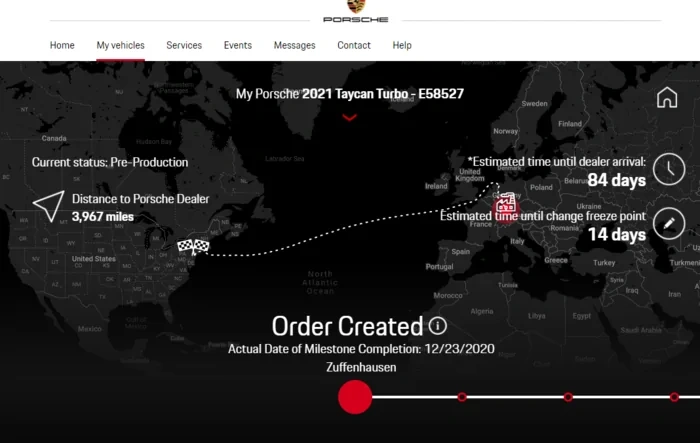Expand the red chevron under vehicle title

[x=350, y=117]
